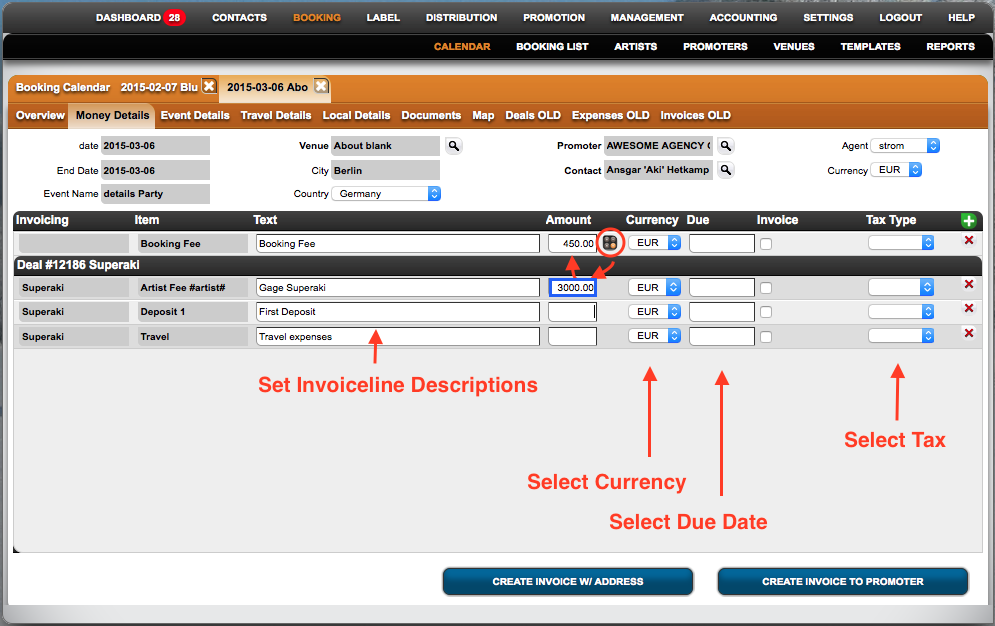Open the Promoter search magnifier

725,145
